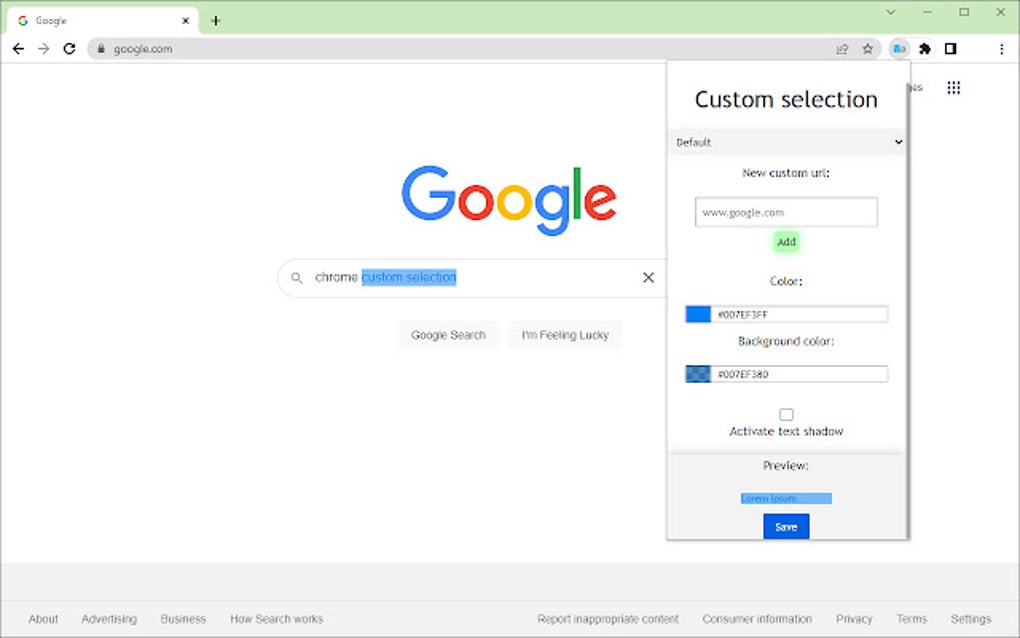Viewport: 1020px width, 638px height.
Task: Click the Share icon in the address bar
Action: [842, 48]
